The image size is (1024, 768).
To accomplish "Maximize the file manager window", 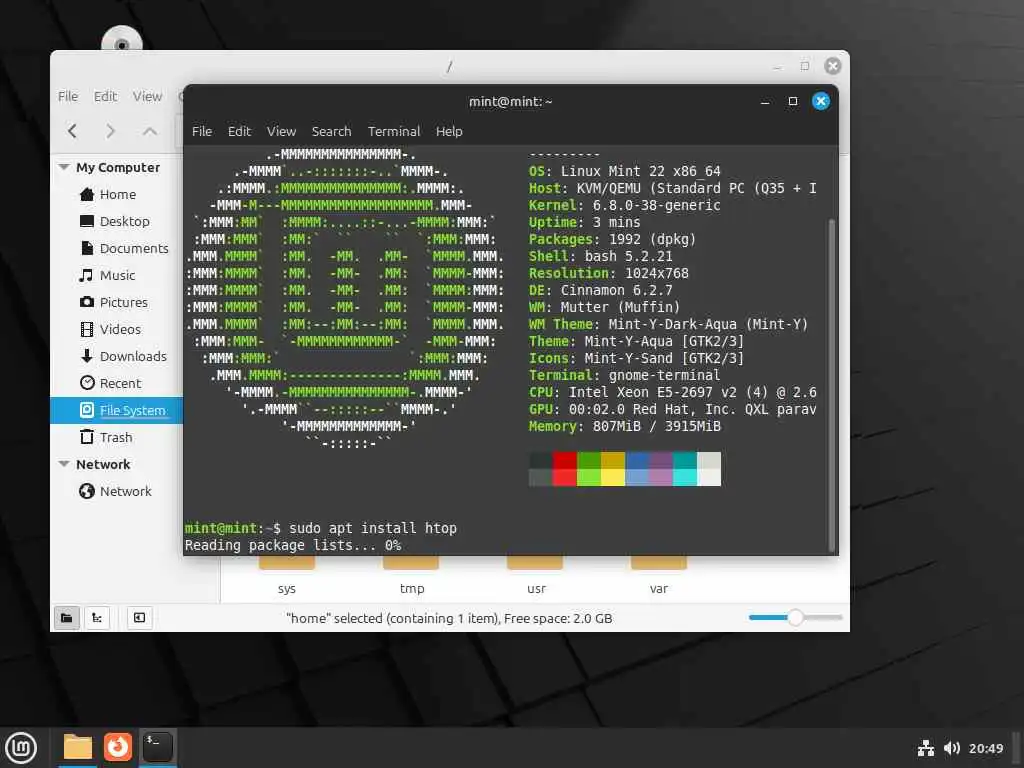I will 805,66.
